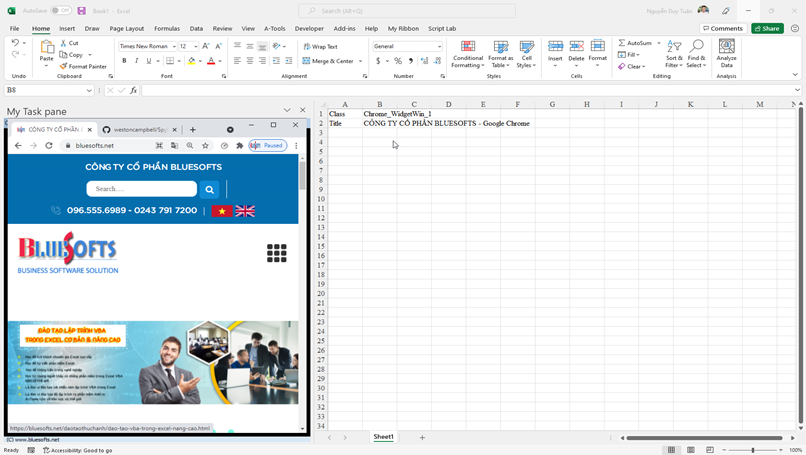Screen dimensions: 806x455
Task: Apply middle vertical alignment
Action: click(250, 46)
